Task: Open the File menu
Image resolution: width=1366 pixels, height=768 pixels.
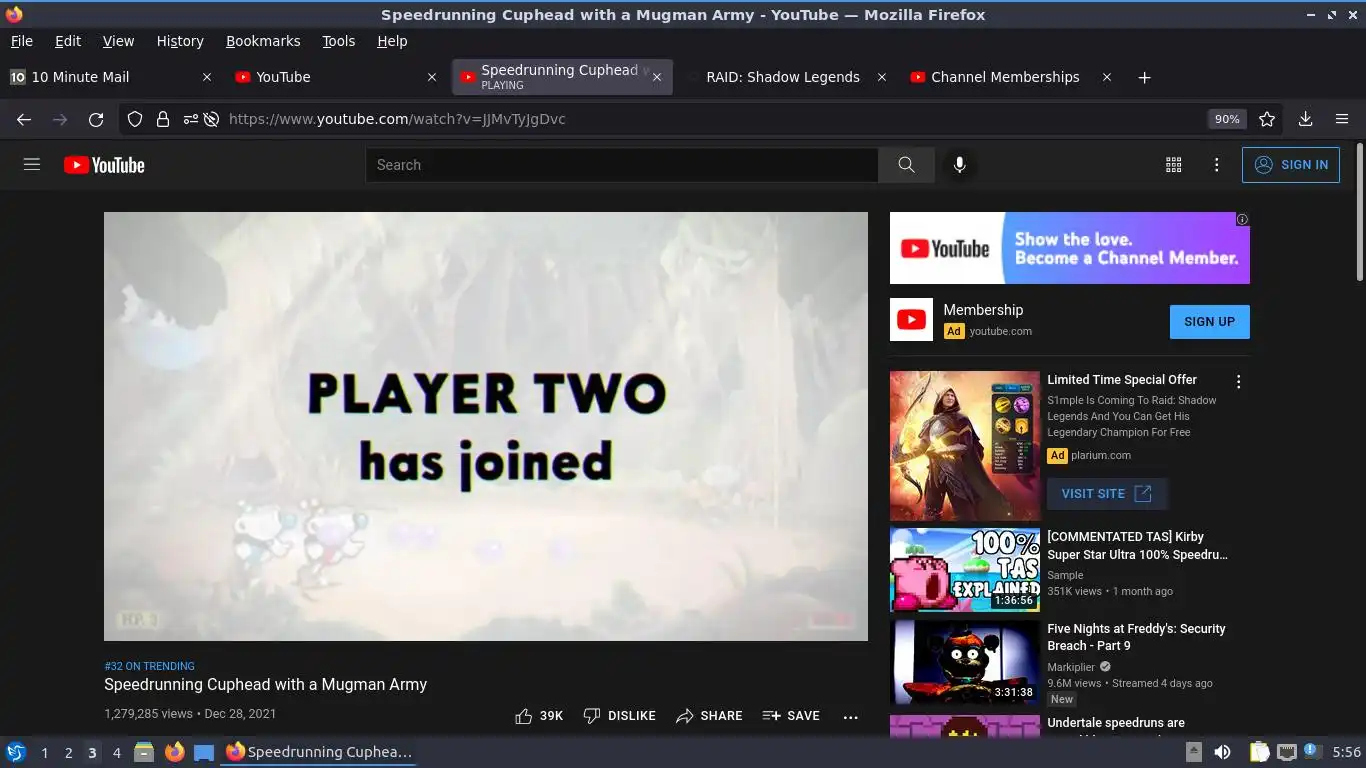Action: pyautogui.click(x=21, y=41)
